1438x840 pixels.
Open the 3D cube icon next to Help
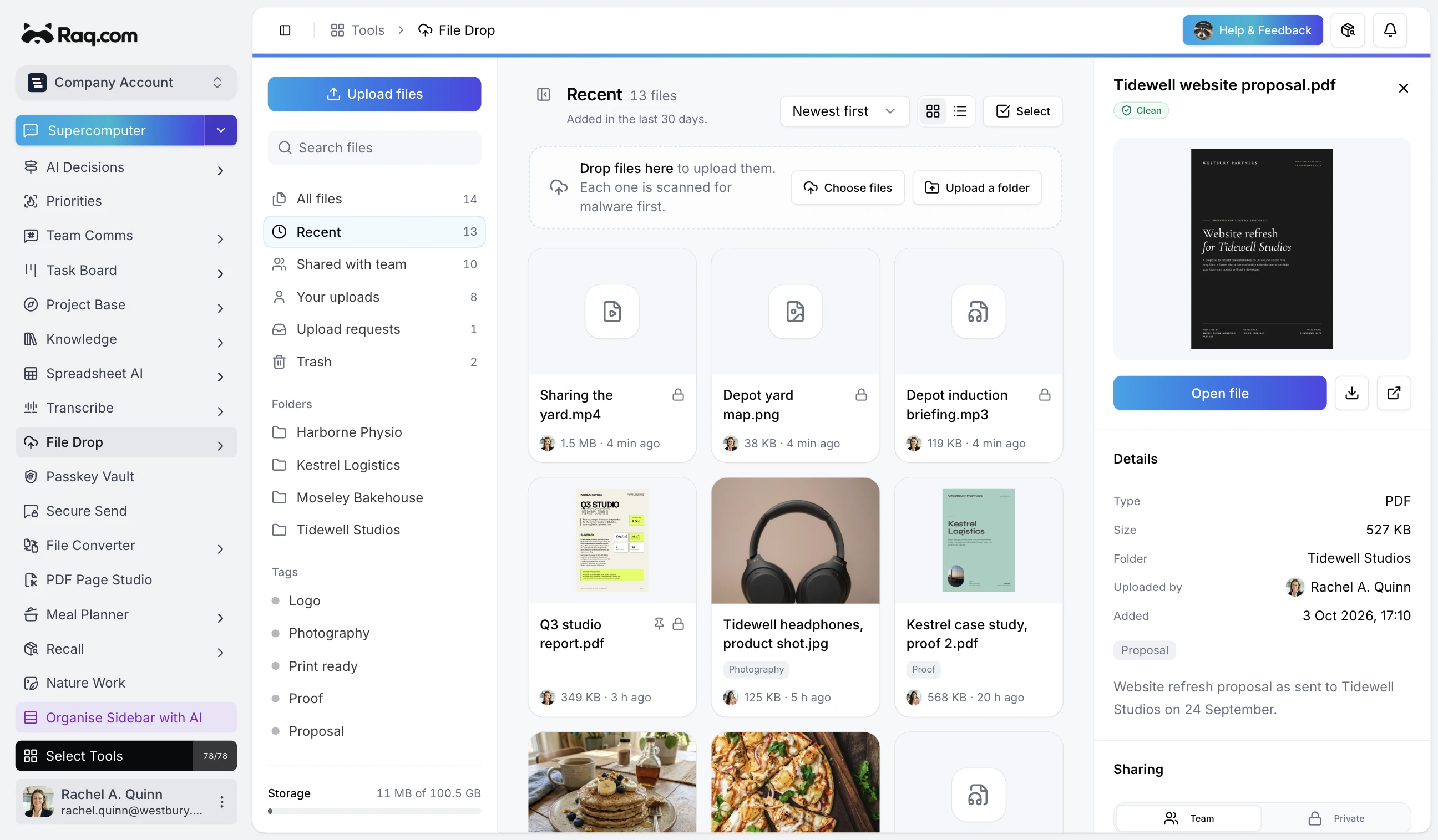tap(1347, 30)
